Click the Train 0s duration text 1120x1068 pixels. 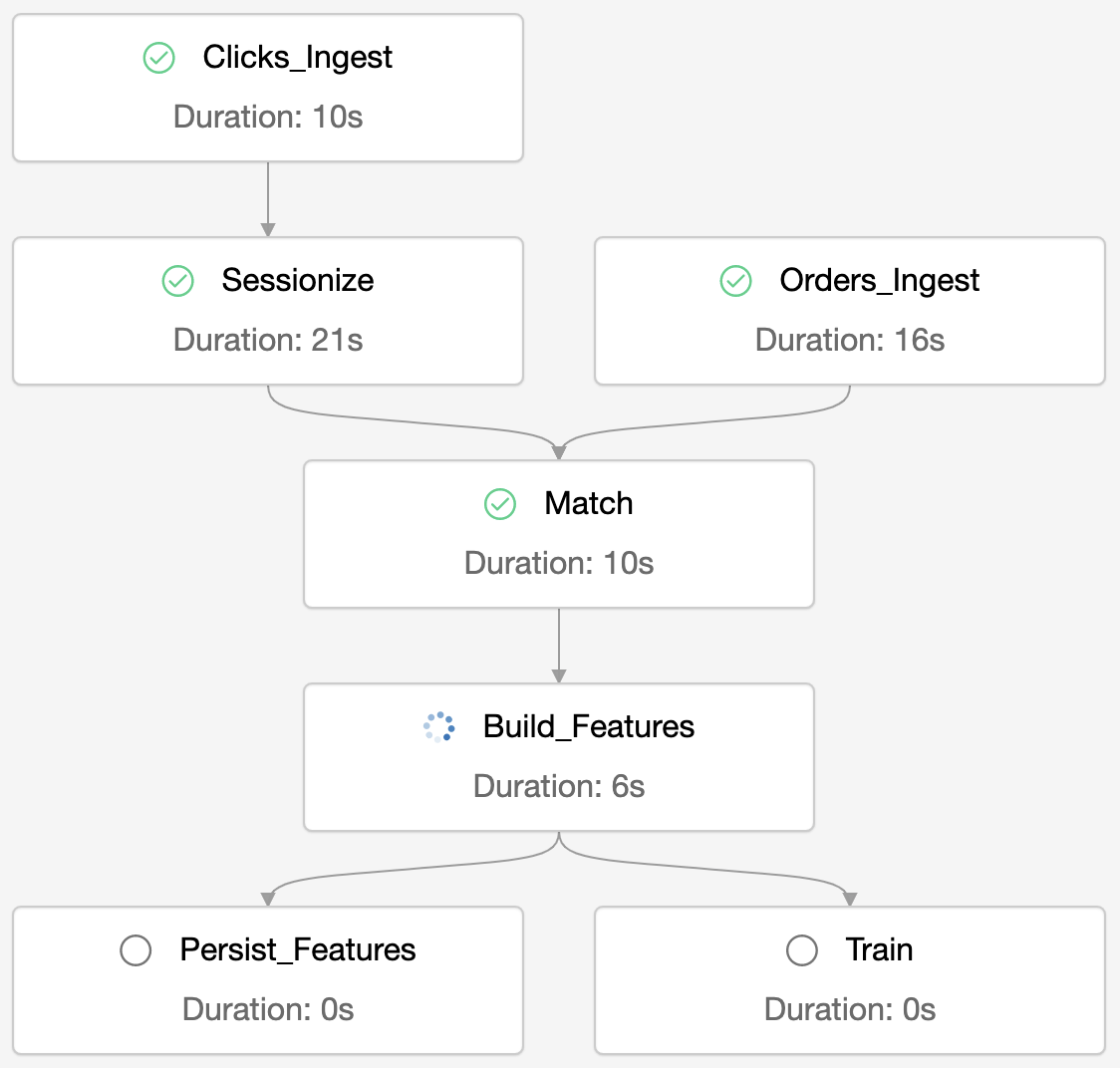pos(850,1010)
